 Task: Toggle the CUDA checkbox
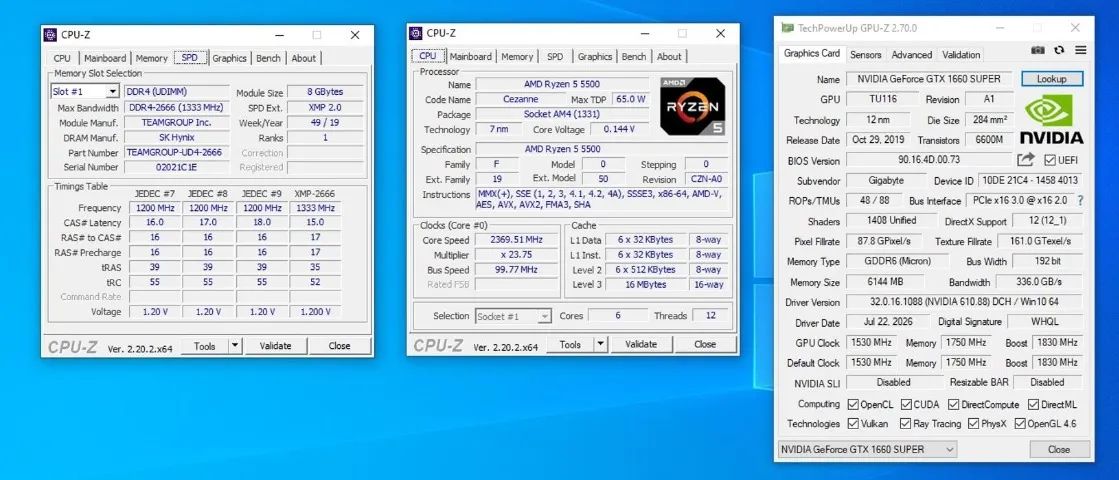click(906, 404)
